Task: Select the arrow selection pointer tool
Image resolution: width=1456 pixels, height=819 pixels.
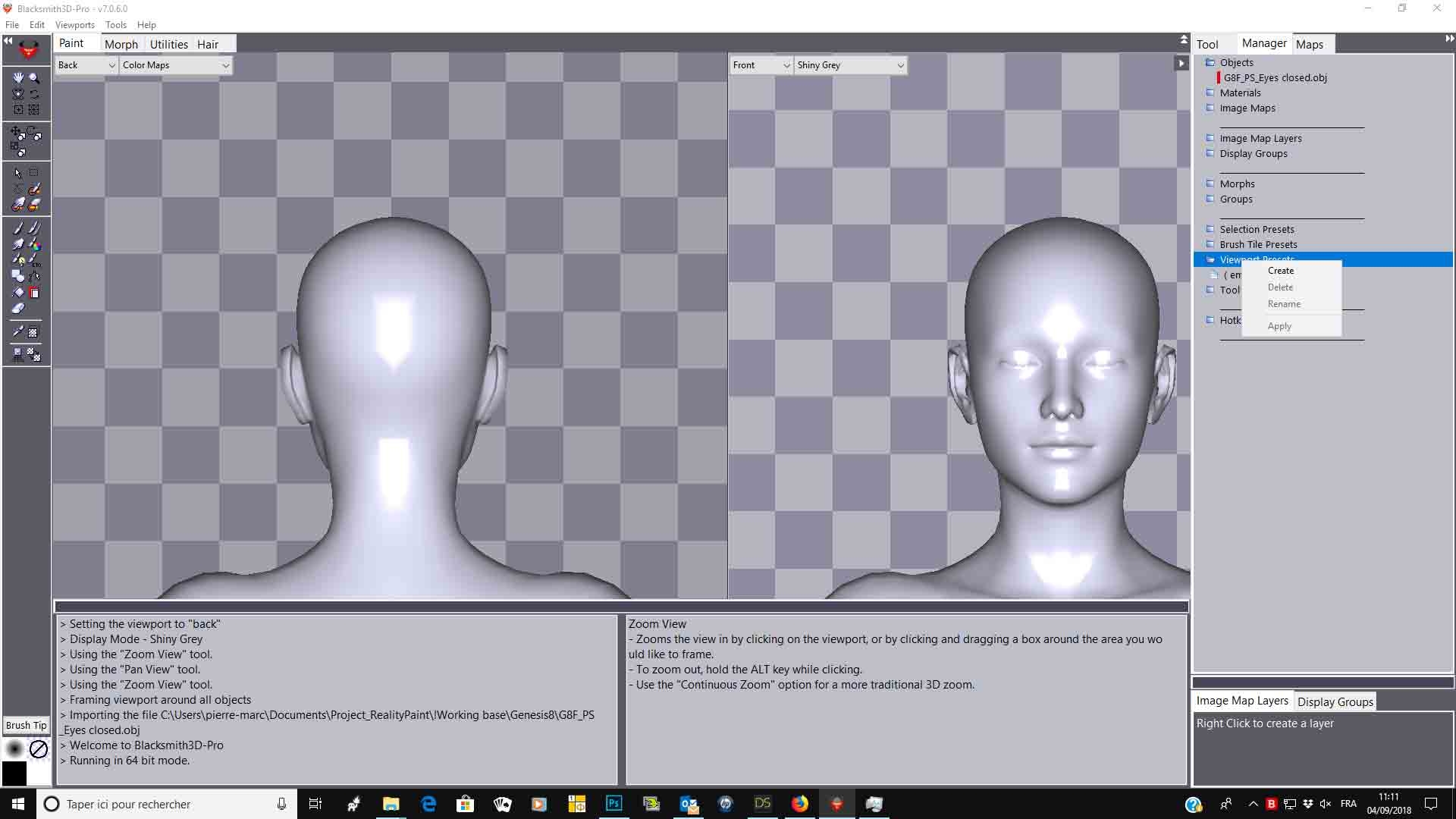Action: coord(18,173)
